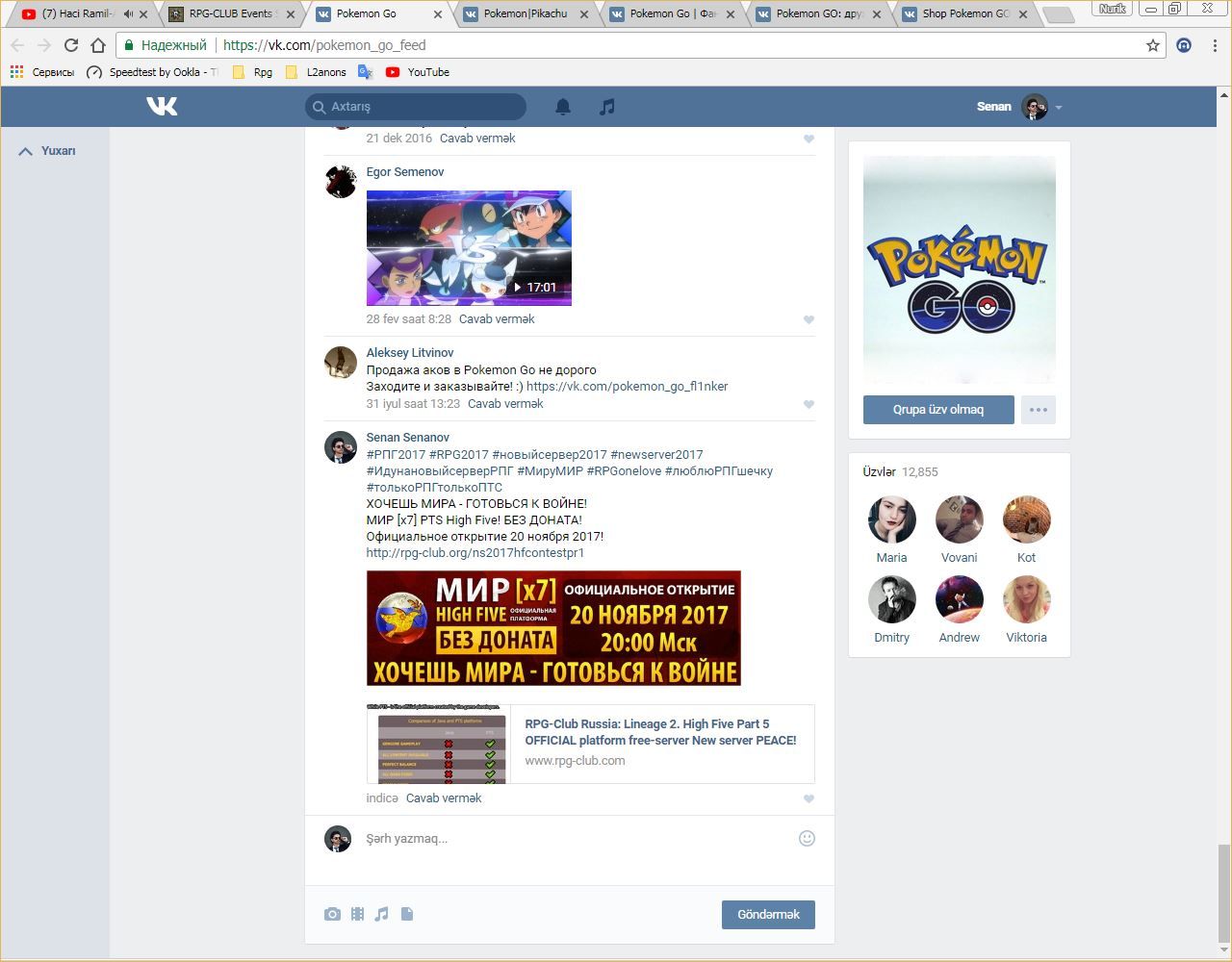The image size is (1232, 962).
Task: Reply to Egor Semenov with Cavab vermək
Action: pos(497,319)
